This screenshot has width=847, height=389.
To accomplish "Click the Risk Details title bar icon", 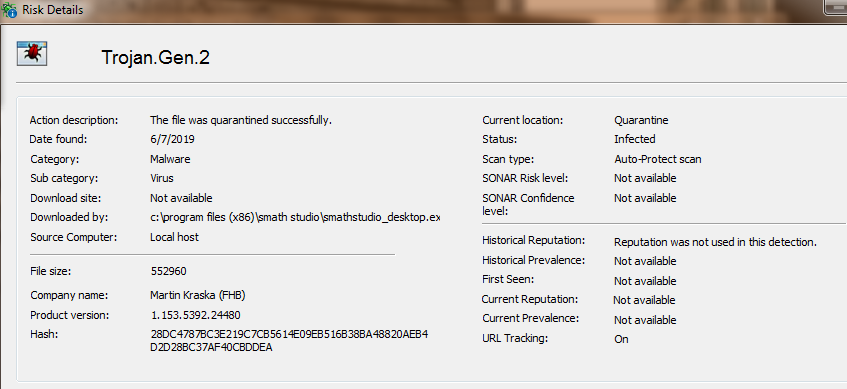I will [9, 10].
